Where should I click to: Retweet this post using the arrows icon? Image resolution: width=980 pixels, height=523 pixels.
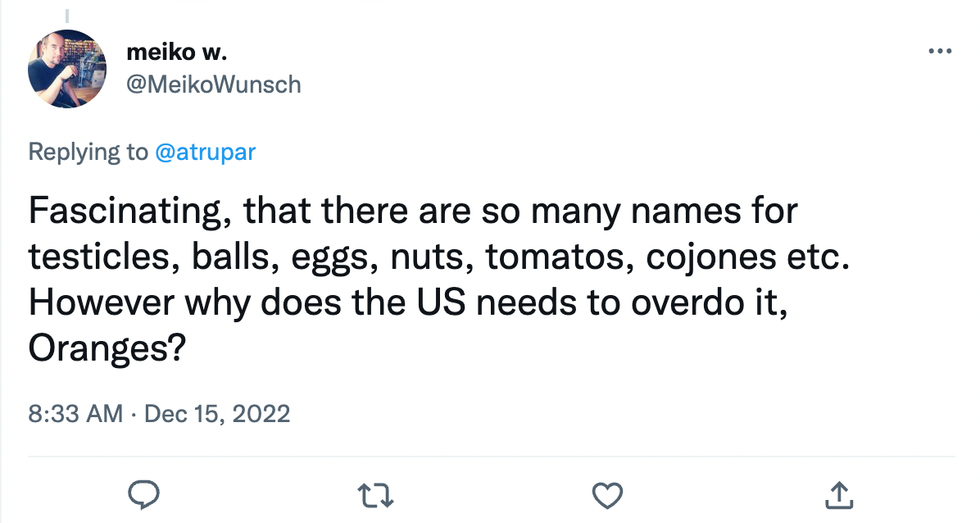coord(376,494)
